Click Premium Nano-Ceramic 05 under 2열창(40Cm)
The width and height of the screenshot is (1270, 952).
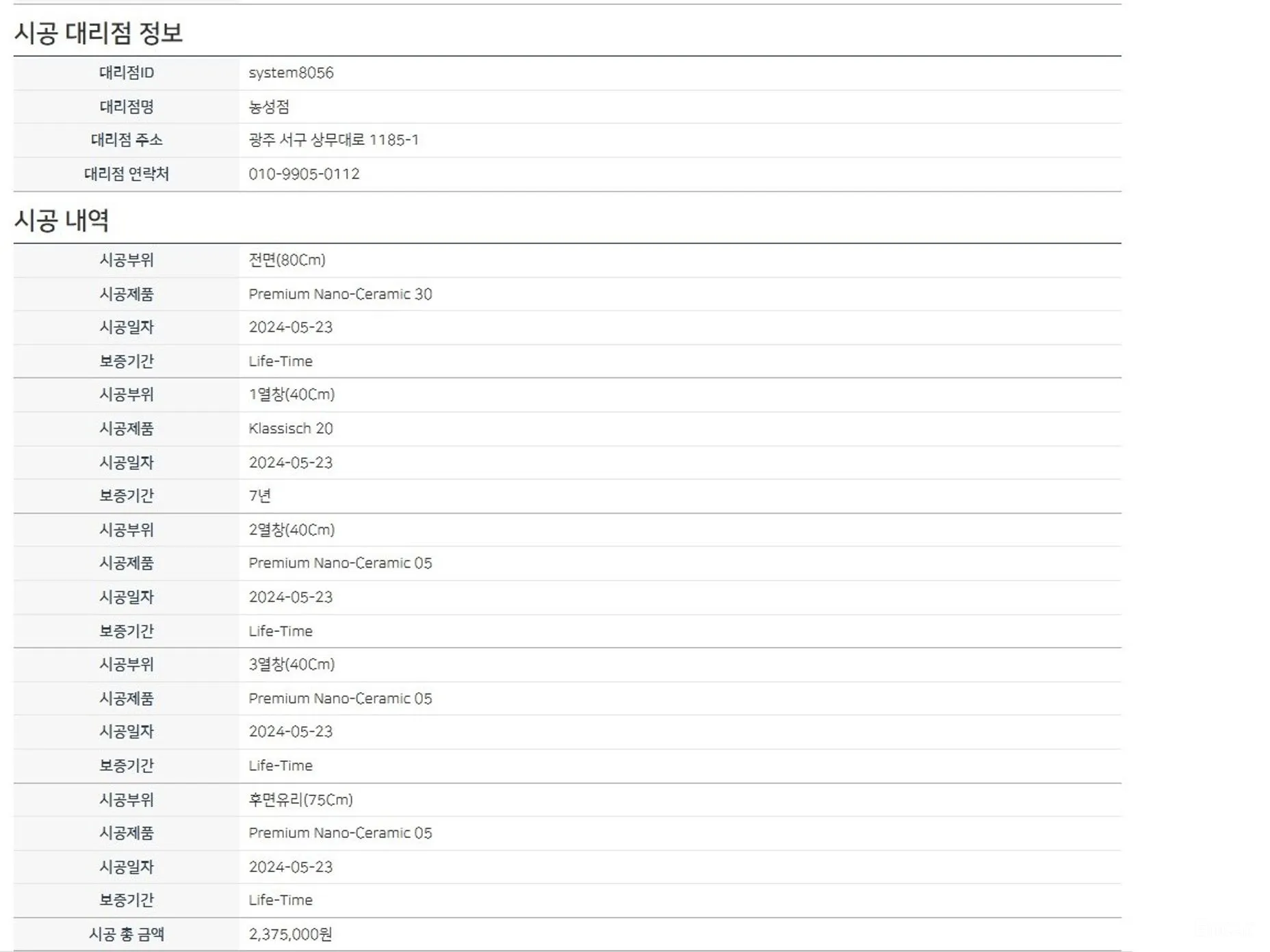pos(340,563)
